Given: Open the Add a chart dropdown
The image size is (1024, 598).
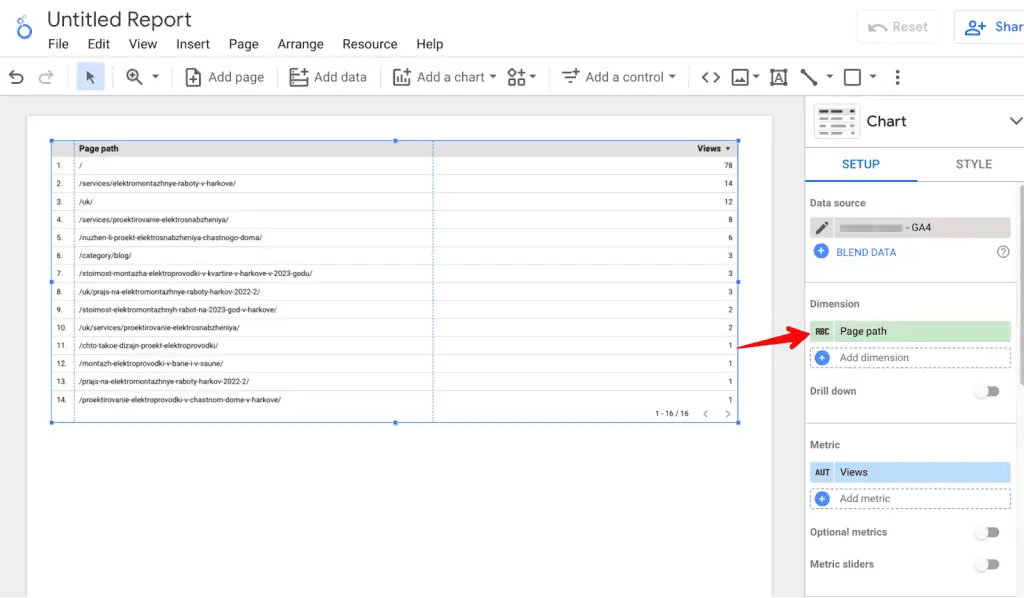Looking at the screenshot, I should click(444, 76).
